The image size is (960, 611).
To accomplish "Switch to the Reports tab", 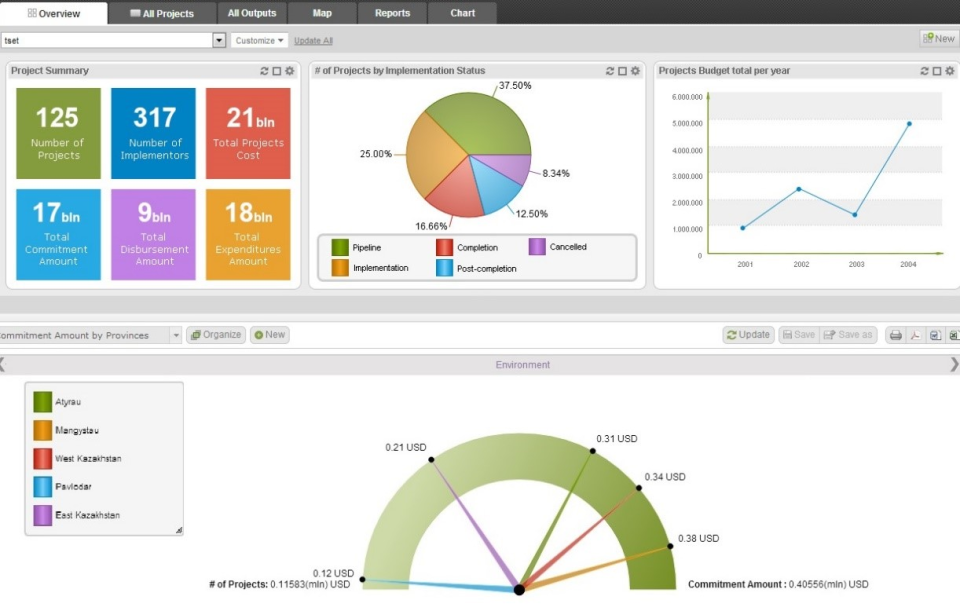I will 391,13.
